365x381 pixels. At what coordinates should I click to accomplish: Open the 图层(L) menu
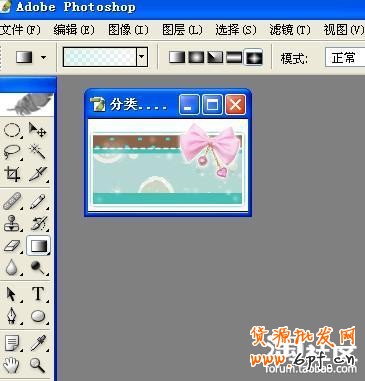point(182,30)
